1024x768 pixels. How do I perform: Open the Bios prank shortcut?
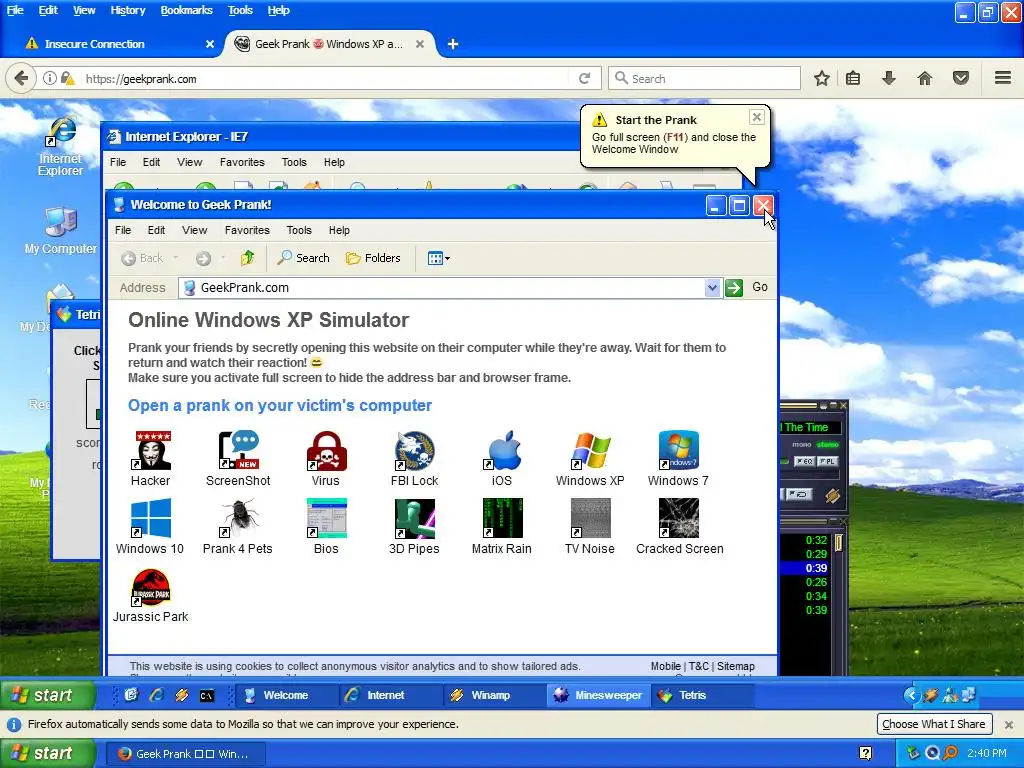click(x=326, y=526)
